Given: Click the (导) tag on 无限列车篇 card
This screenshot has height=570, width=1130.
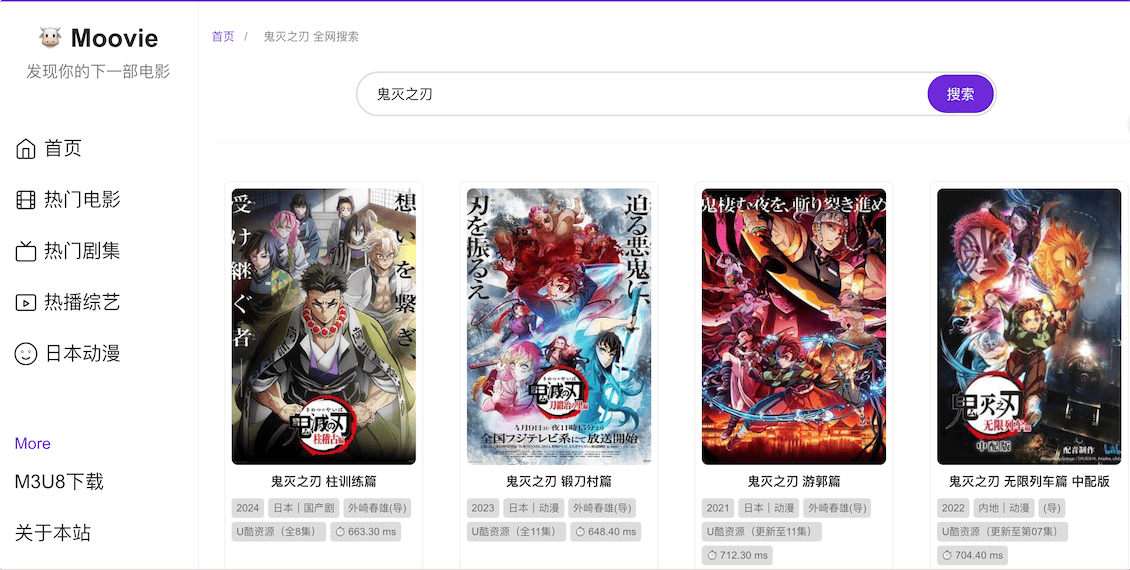Looking at the screenshot, I should [x=1051, y=508].
